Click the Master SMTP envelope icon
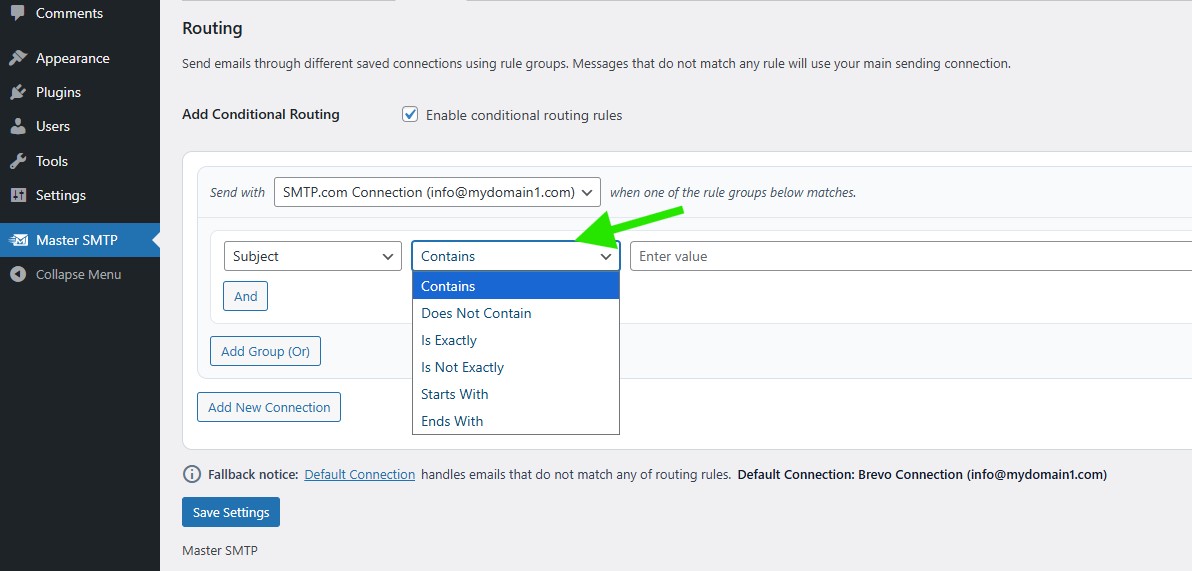Image resolution: width=1192 pixels, height=571 pixels. [18, 240]
